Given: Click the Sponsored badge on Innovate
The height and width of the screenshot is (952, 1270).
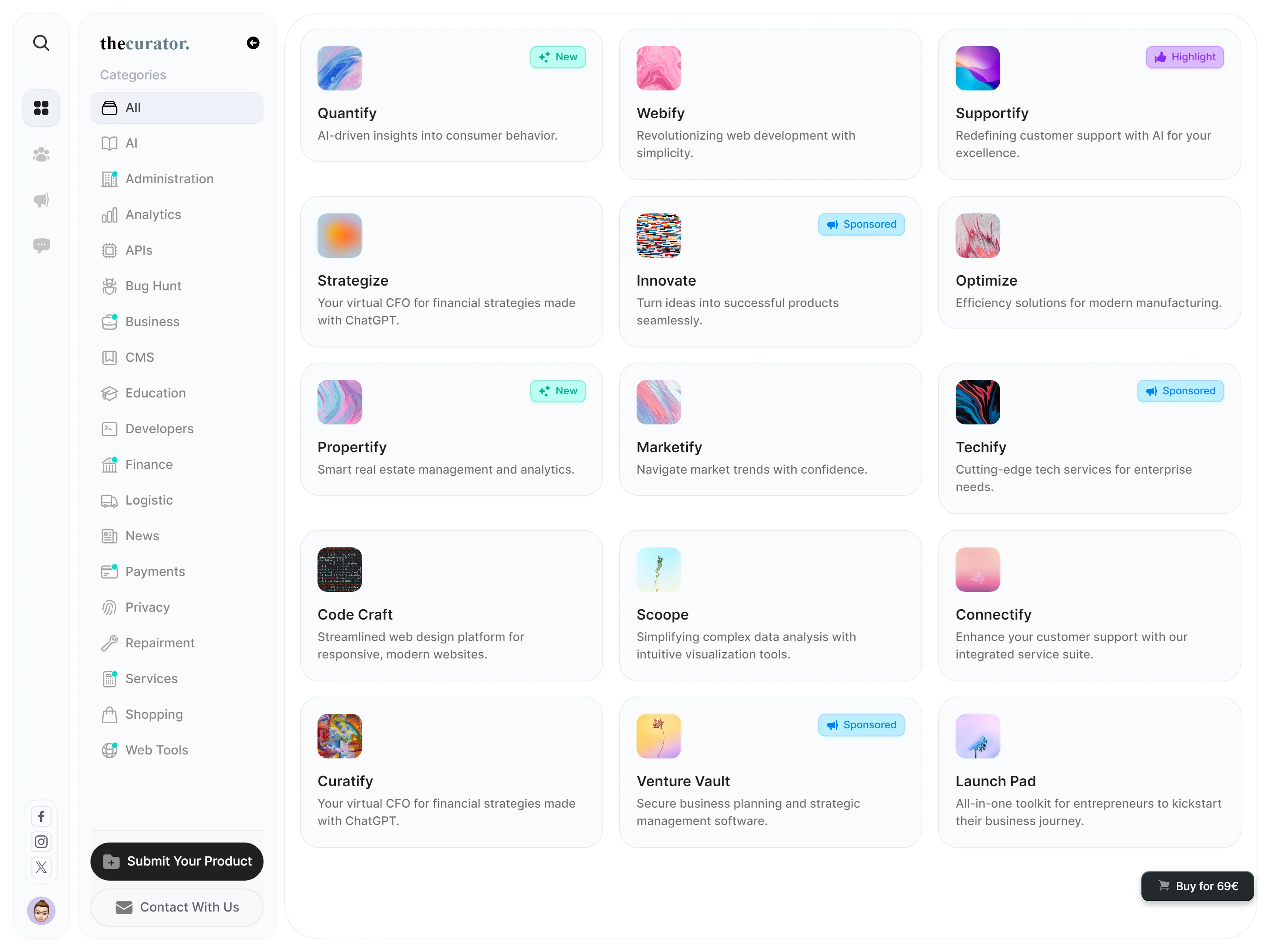Looking at the screenshot, I should tap(861, 225).
